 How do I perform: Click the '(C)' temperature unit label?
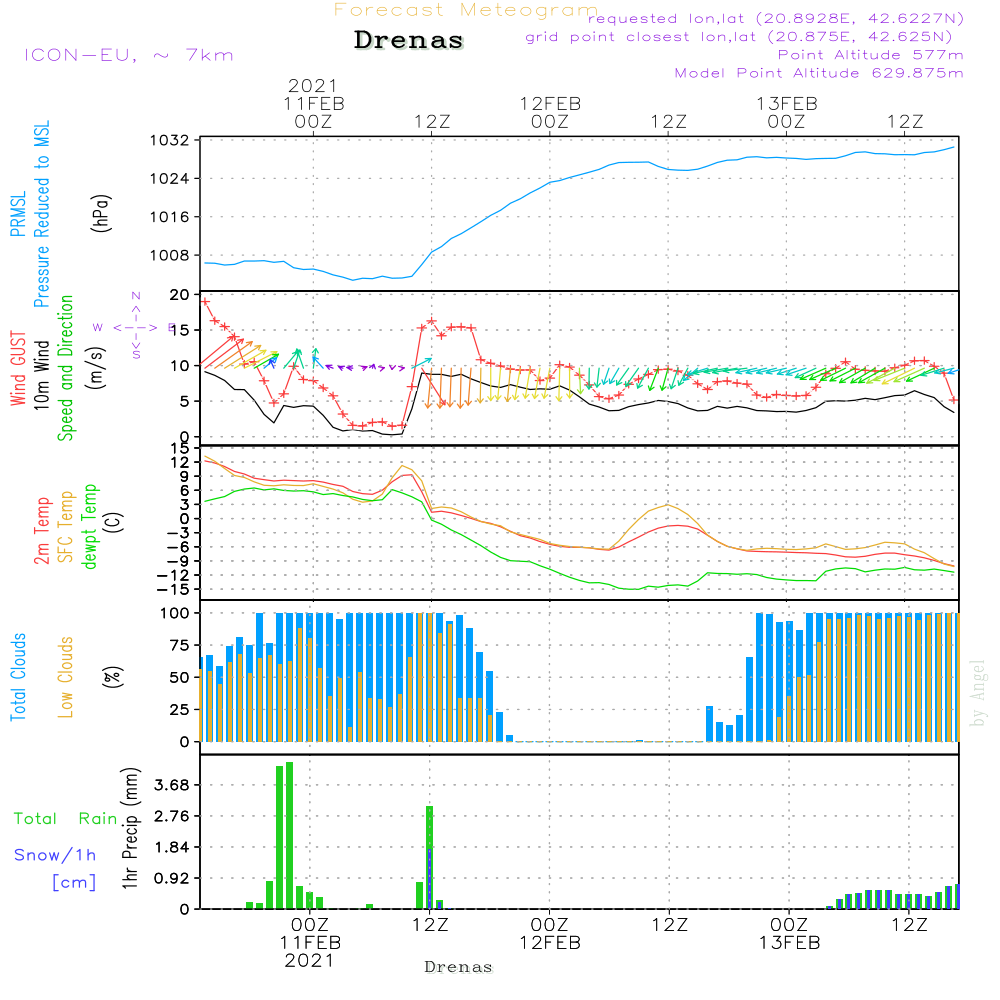click(114, 523)
